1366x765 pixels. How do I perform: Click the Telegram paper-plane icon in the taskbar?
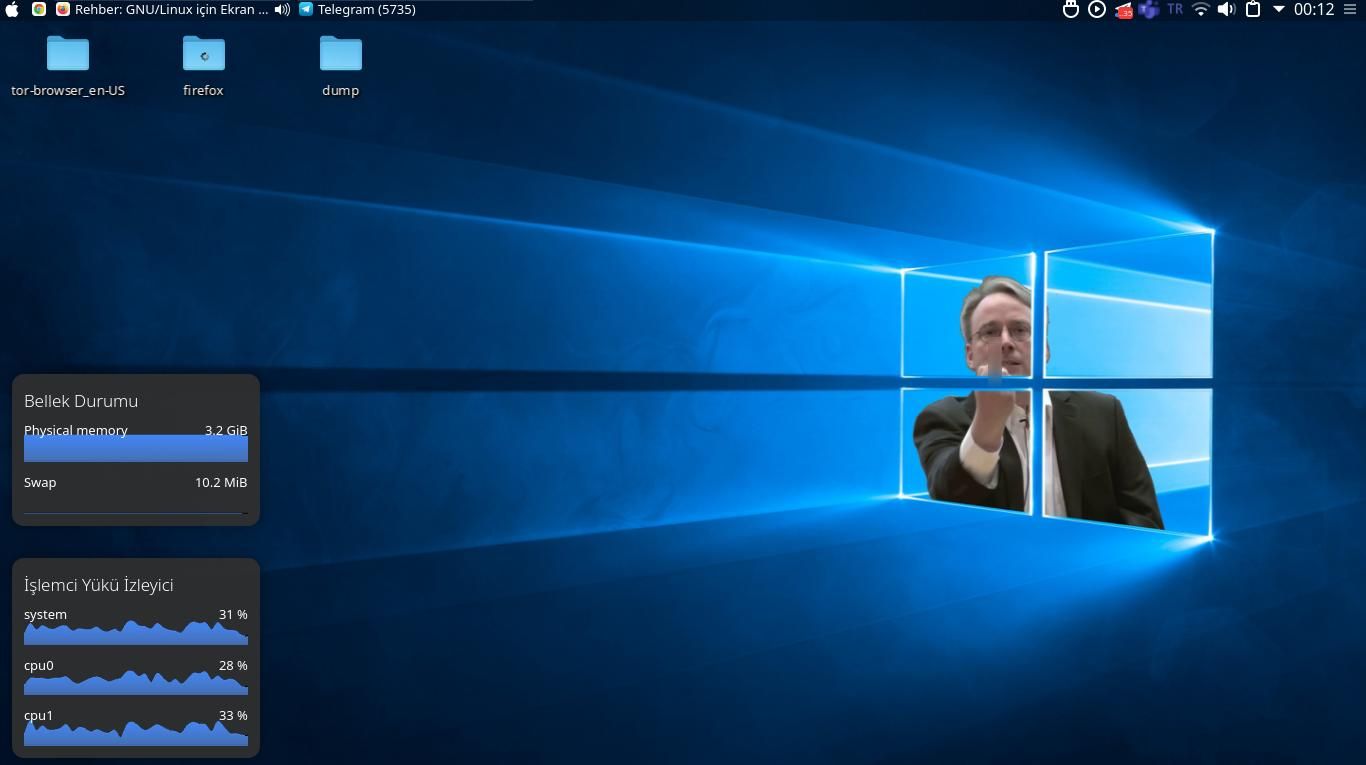[306, 9]
